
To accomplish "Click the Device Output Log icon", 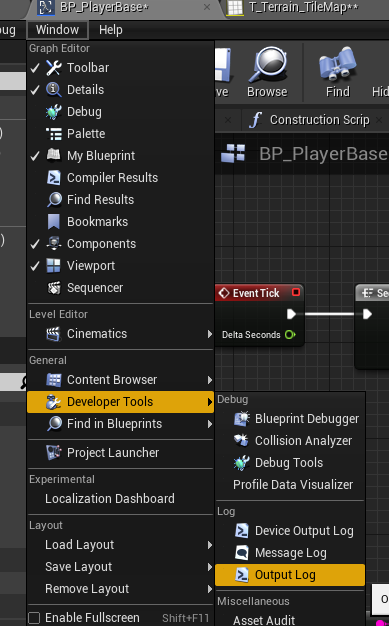I will [242, 531].
